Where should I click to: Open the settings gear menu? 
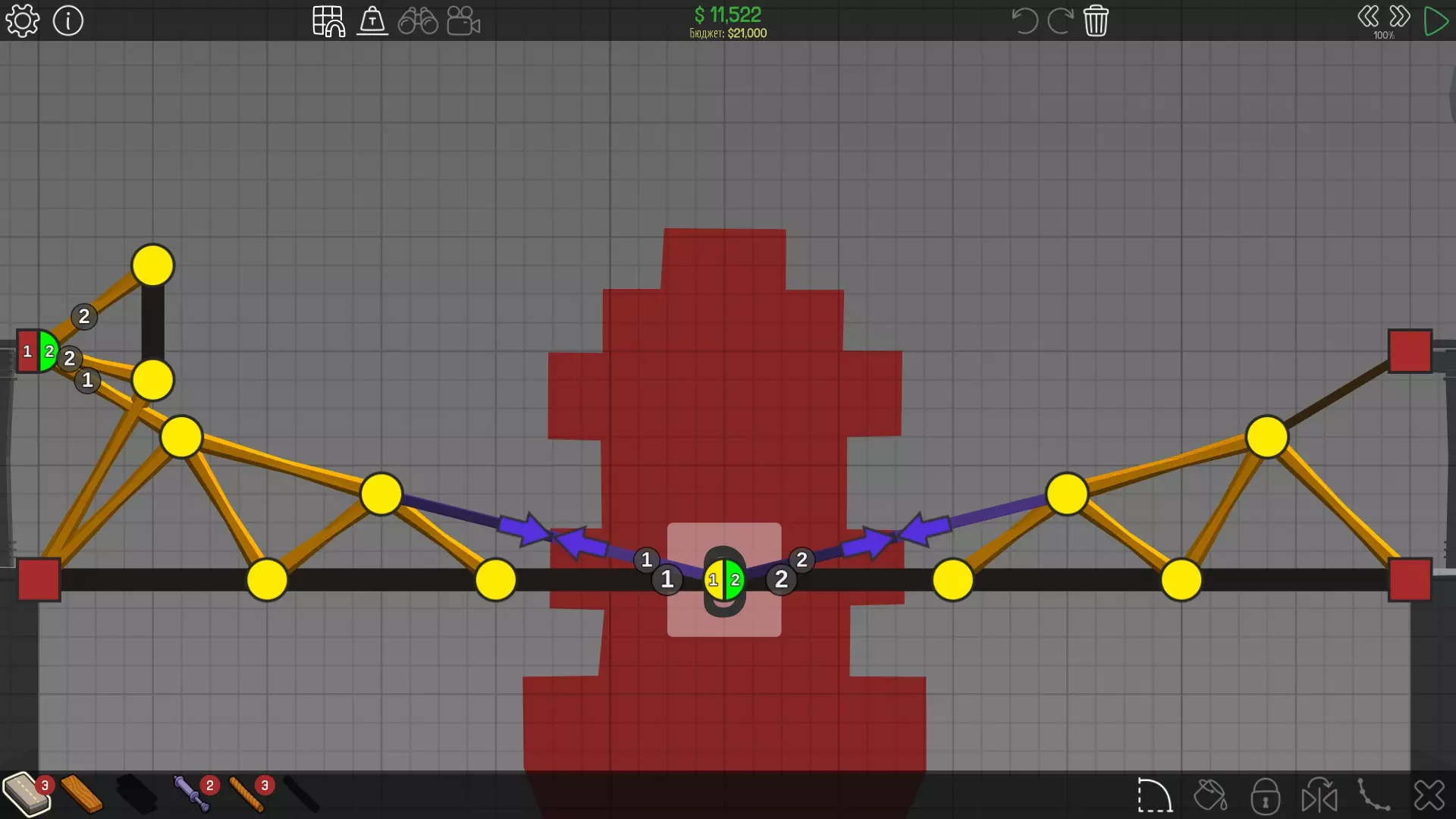(23, 21)
